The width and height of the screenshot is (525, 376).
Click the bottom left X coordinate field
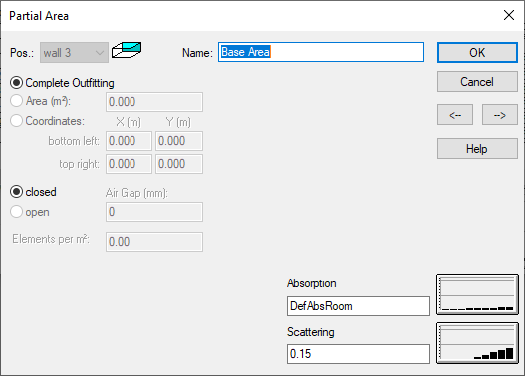point(129,141)
